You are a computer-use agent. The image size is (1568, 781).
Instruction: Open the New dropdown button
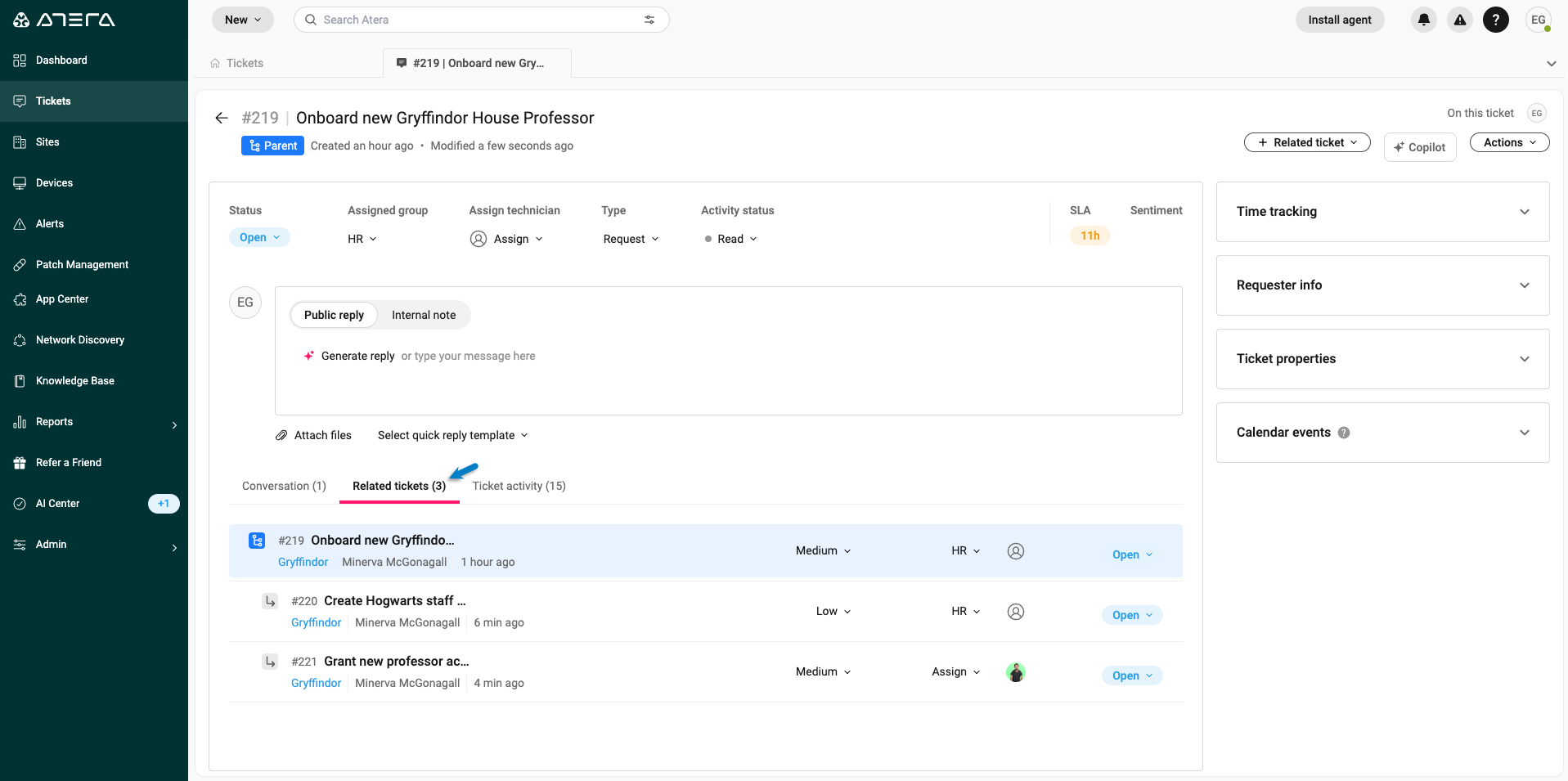[243, 20]
